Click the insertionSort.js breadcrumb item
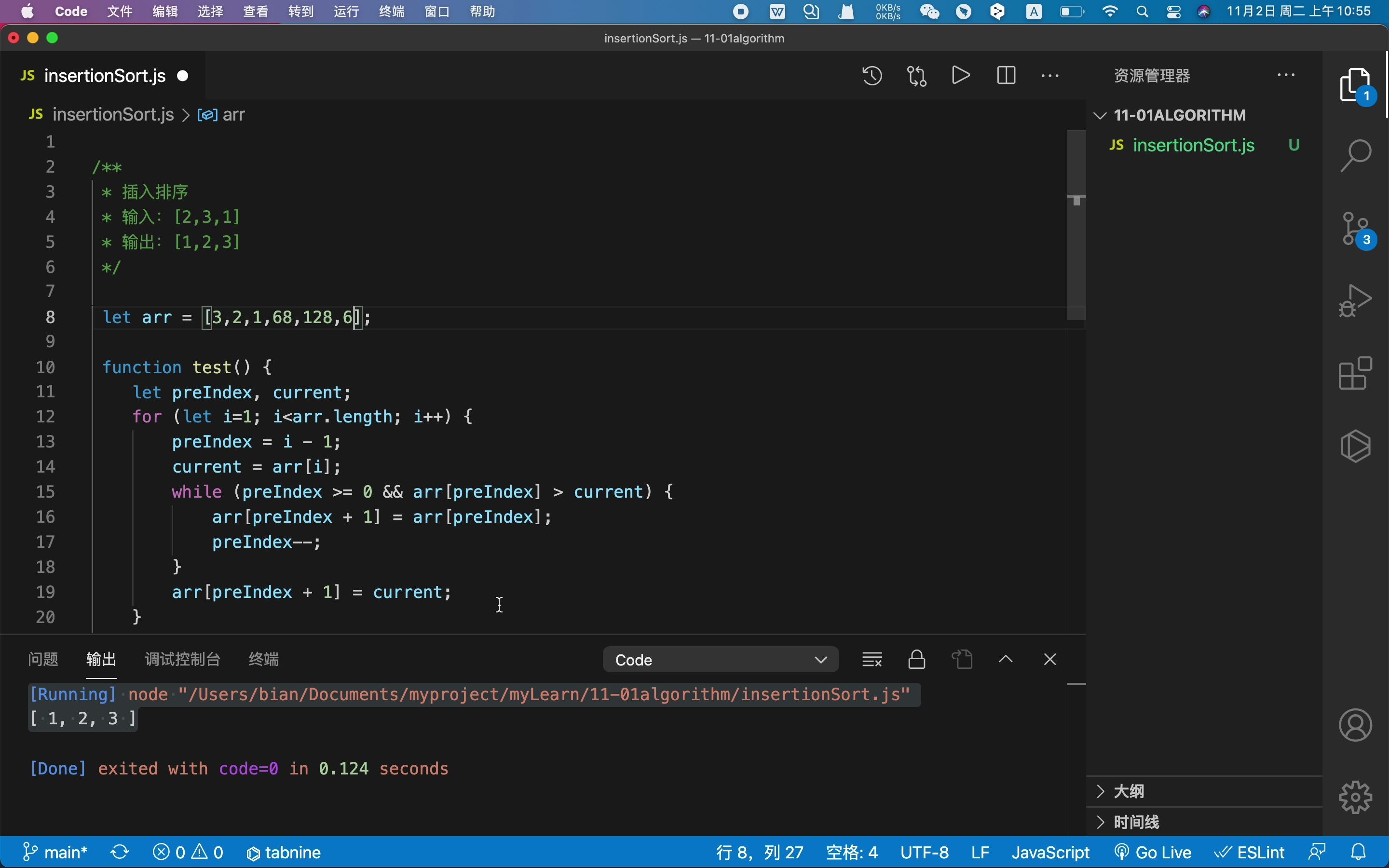1389x868 pixels. [x=113, y=115]
